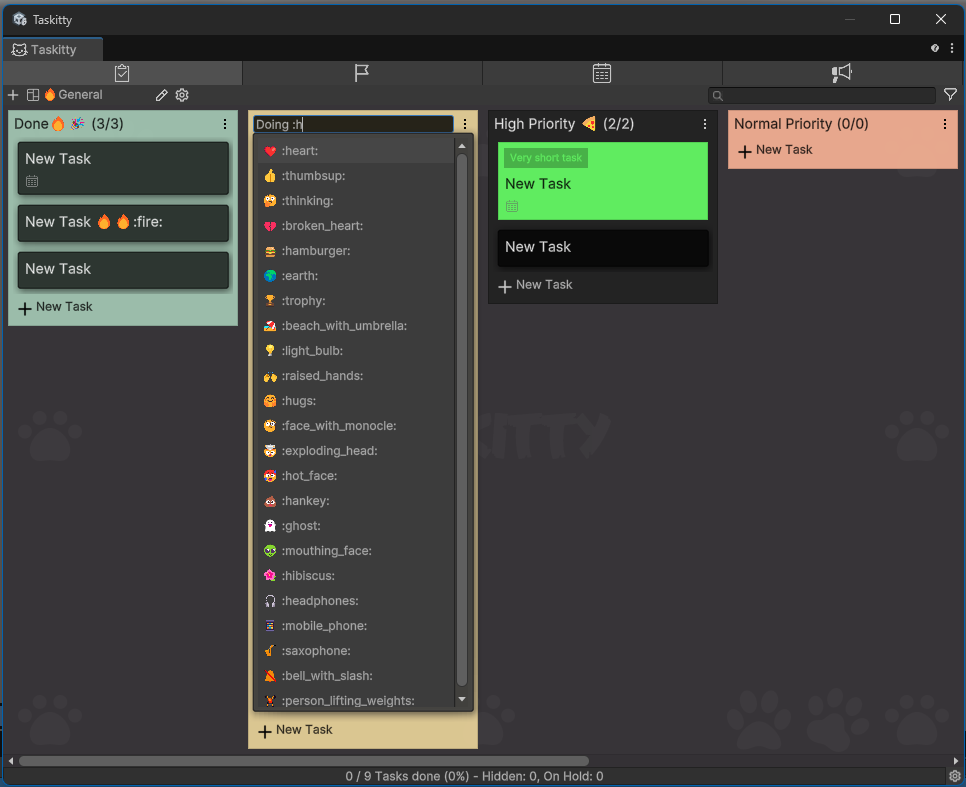Add New Task in Doing column
This screenshot has width=966, height=787.
(296, 730)
